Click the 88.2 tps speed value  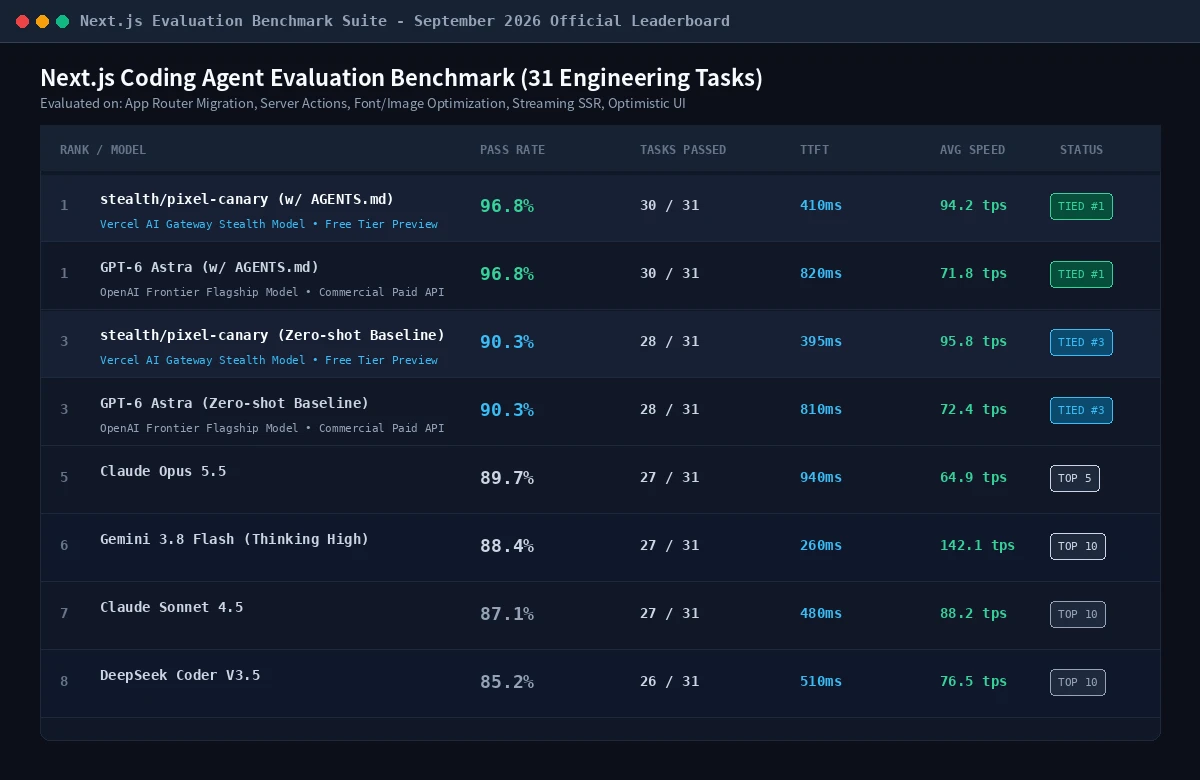coord(973,613)
